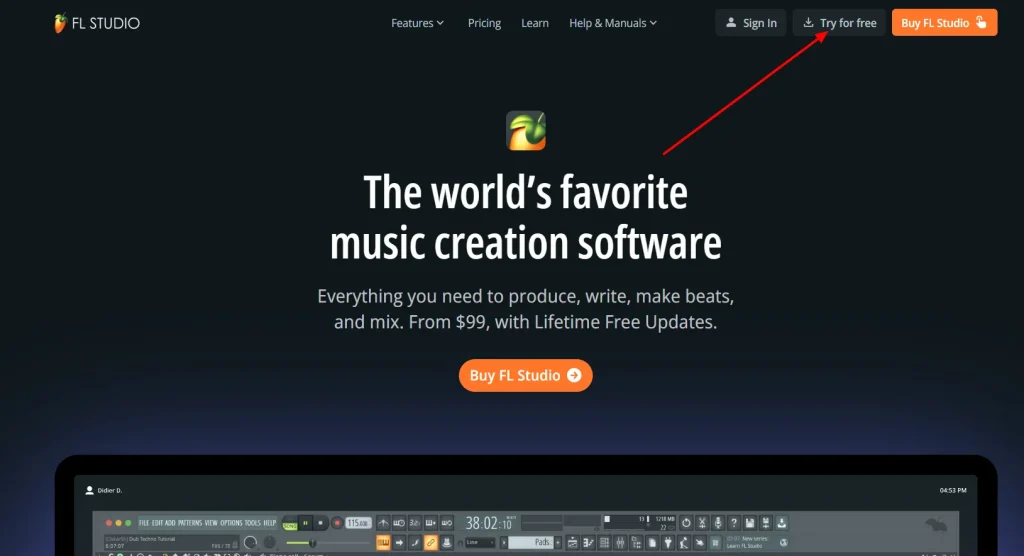The width and height of the screenshot is (1024, 556).
Task: Click the floppy disk save icon
Action: (750, 523)
